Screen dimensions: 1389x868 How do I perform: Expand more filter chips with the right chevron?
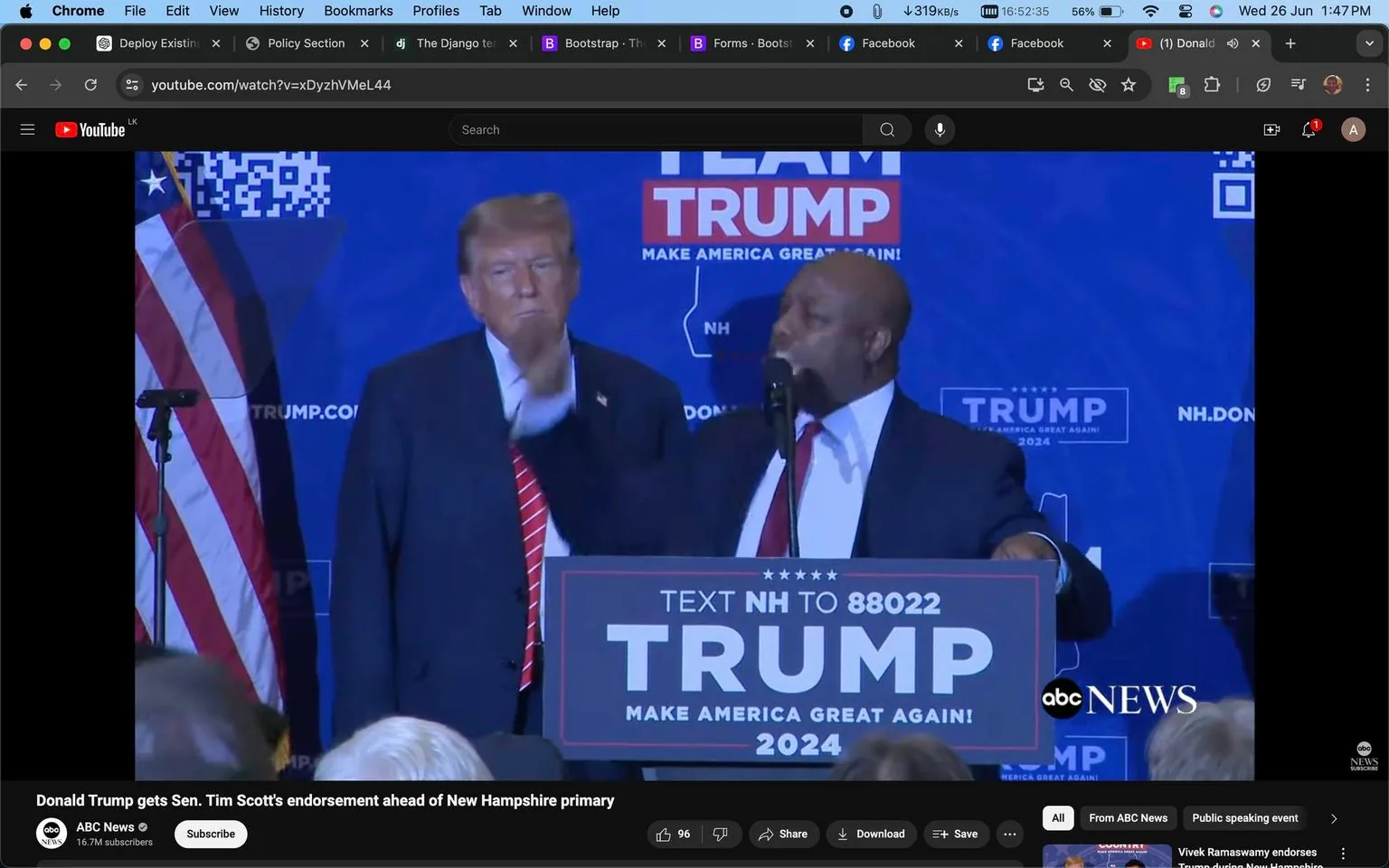click(x=1333, y=817)
